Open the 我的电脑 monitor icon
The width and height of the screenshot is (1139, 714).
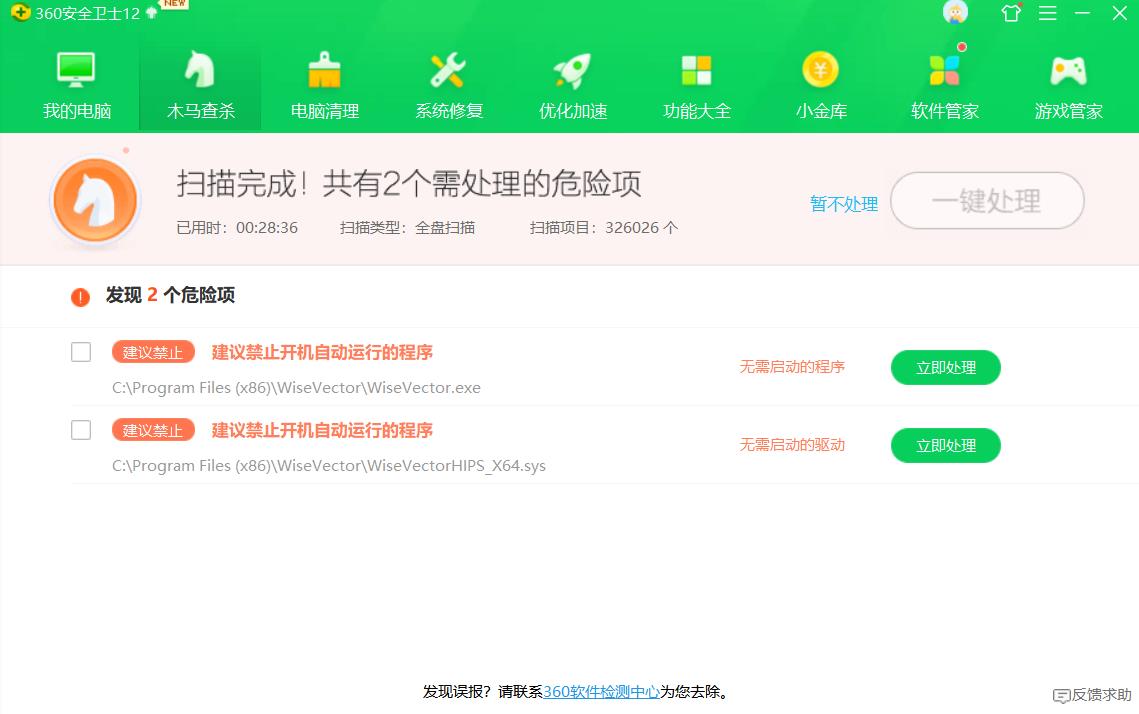coord(76,70)
